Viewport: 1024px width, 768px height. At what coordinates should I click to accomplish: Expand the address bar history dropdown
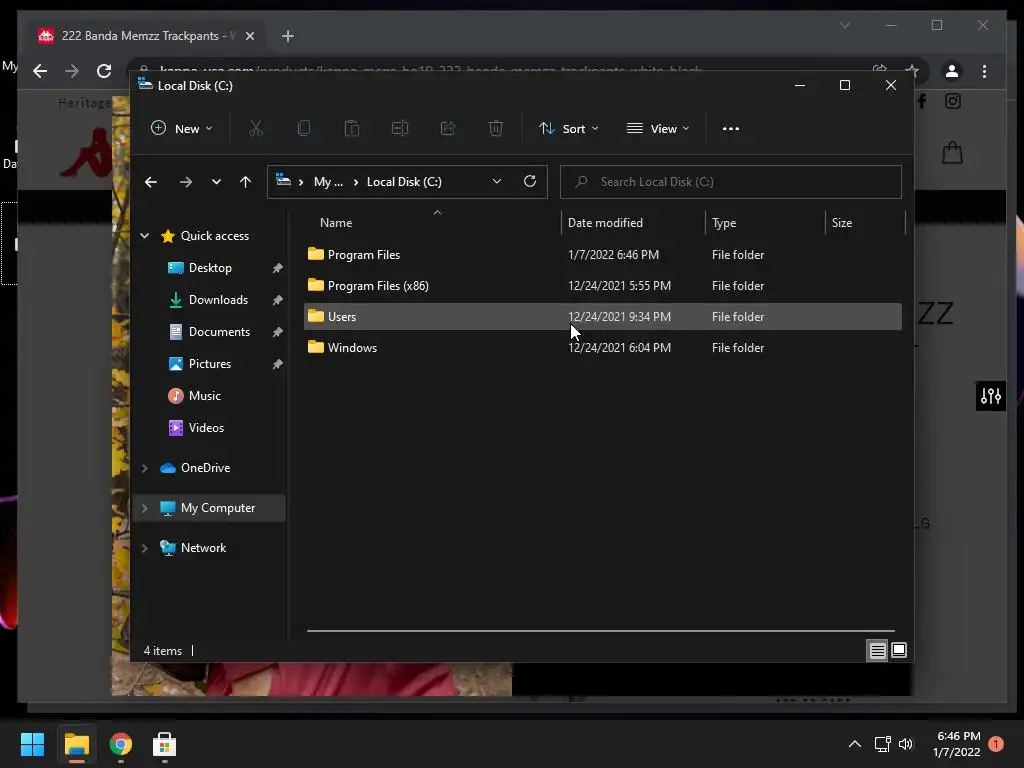point(497,182)
